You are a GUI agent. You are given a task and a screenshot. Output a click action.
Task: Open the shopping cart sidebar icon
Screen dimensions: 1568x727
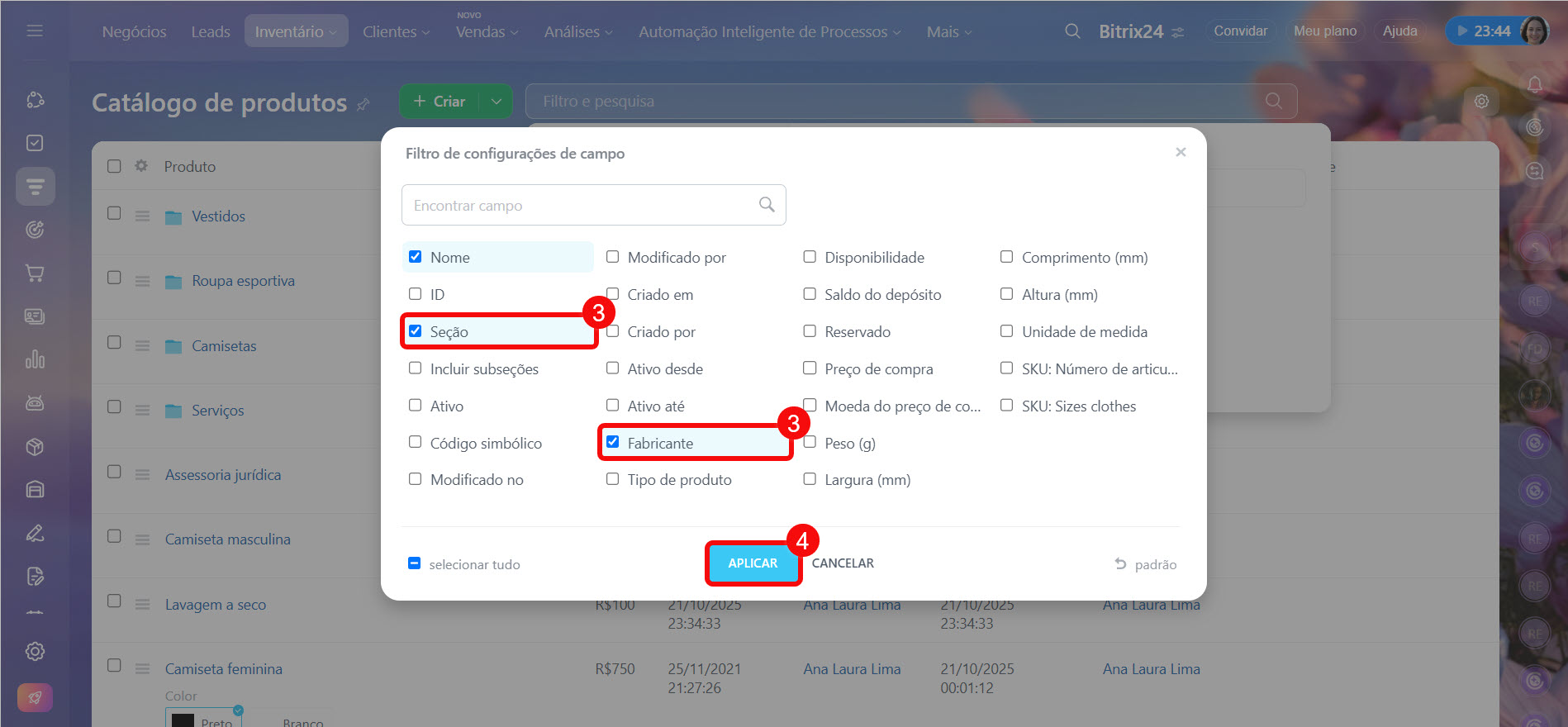pyautogui.click(x=35, y=273)
